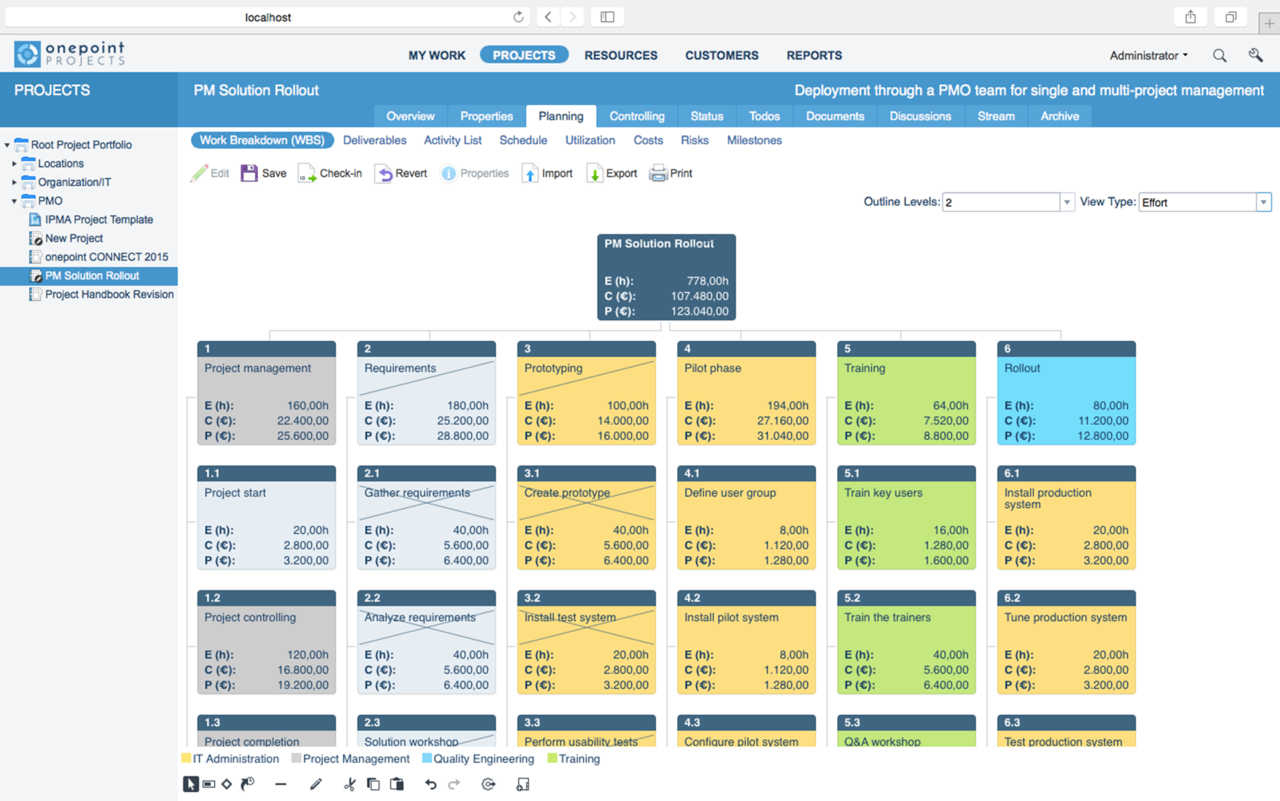
Task: Click the IT Administration legend swatch
Action: (x=186, y=759)
